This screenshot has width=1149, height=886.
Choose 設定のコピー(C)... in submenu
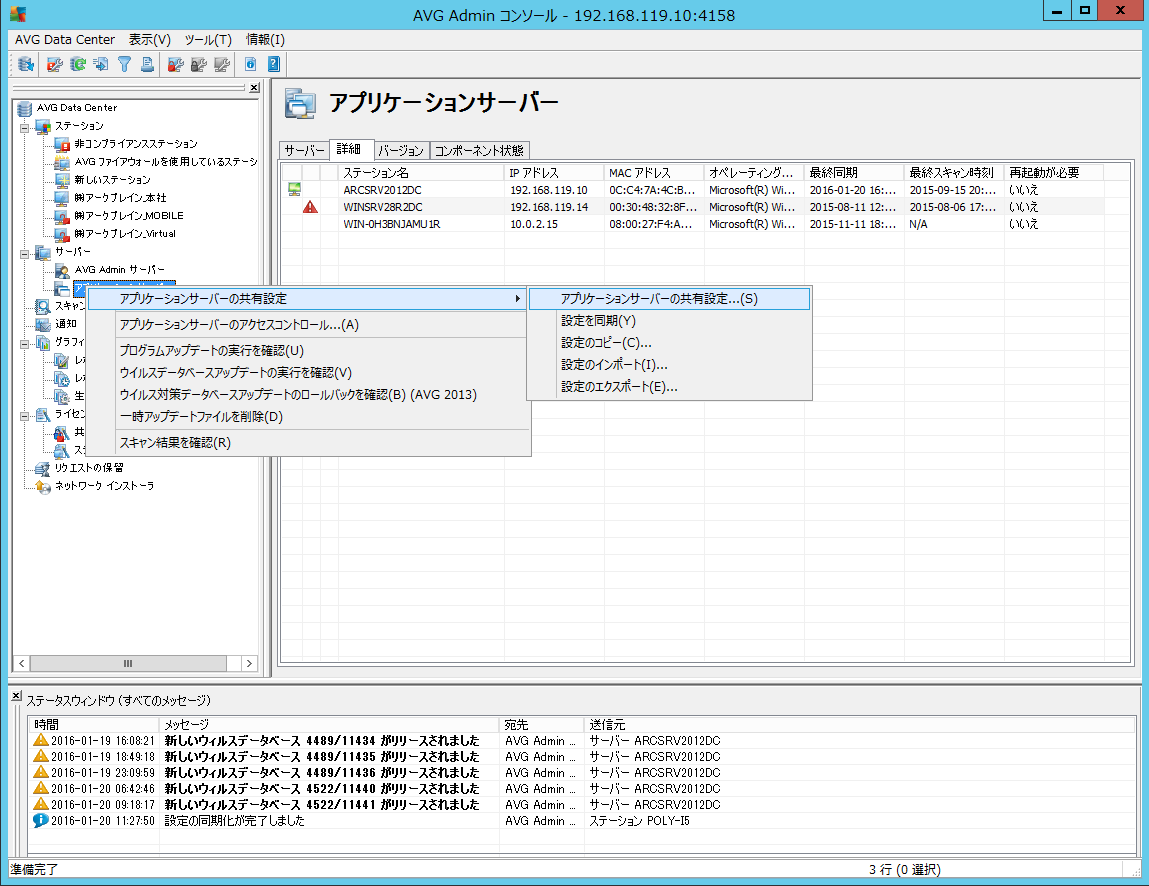pos(669,343)
